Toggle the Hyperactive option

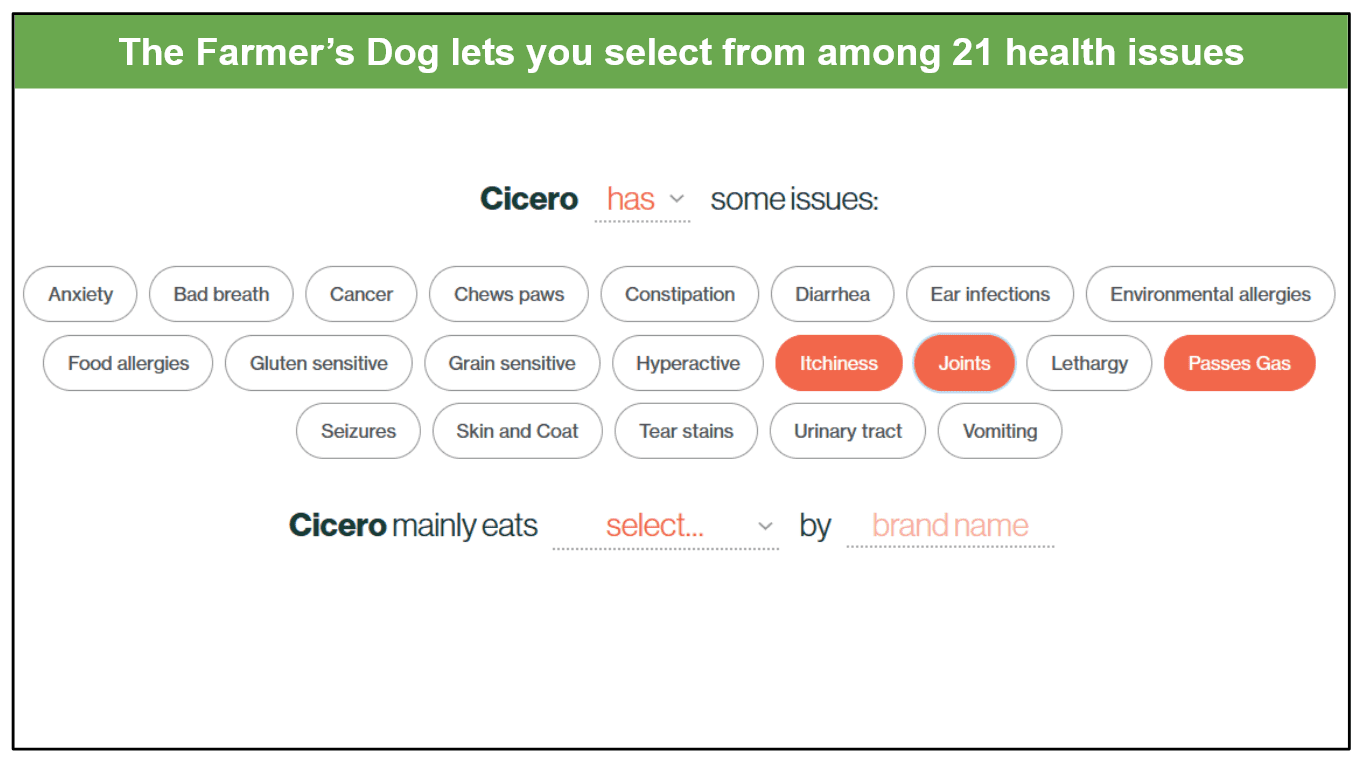pyautogui.click(x=687, y=363)
